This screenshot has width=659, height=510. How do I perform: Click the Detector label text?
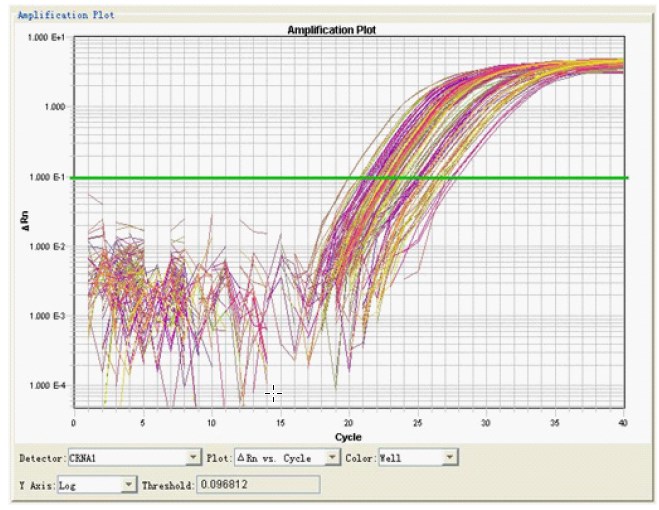point(42,458)
